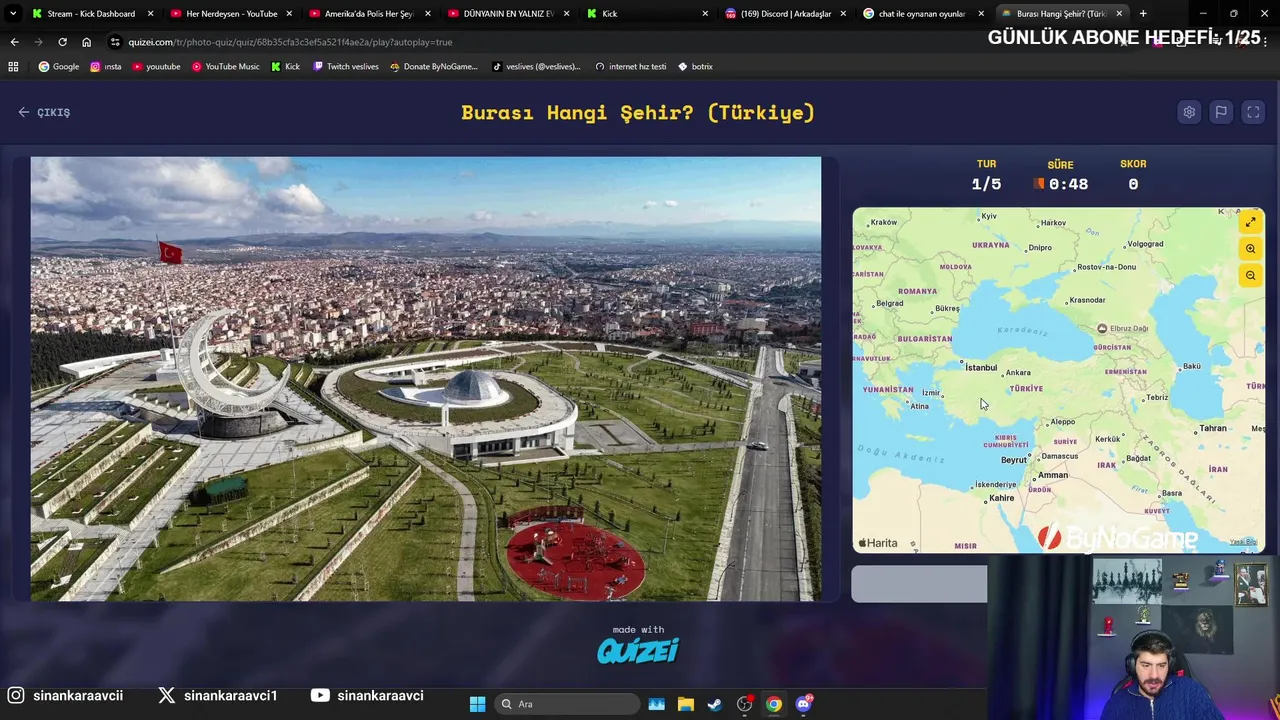Viewport: 1280px width, 720px height.
Task: Open Steam from the taskbar
Action: click(715, 704)
